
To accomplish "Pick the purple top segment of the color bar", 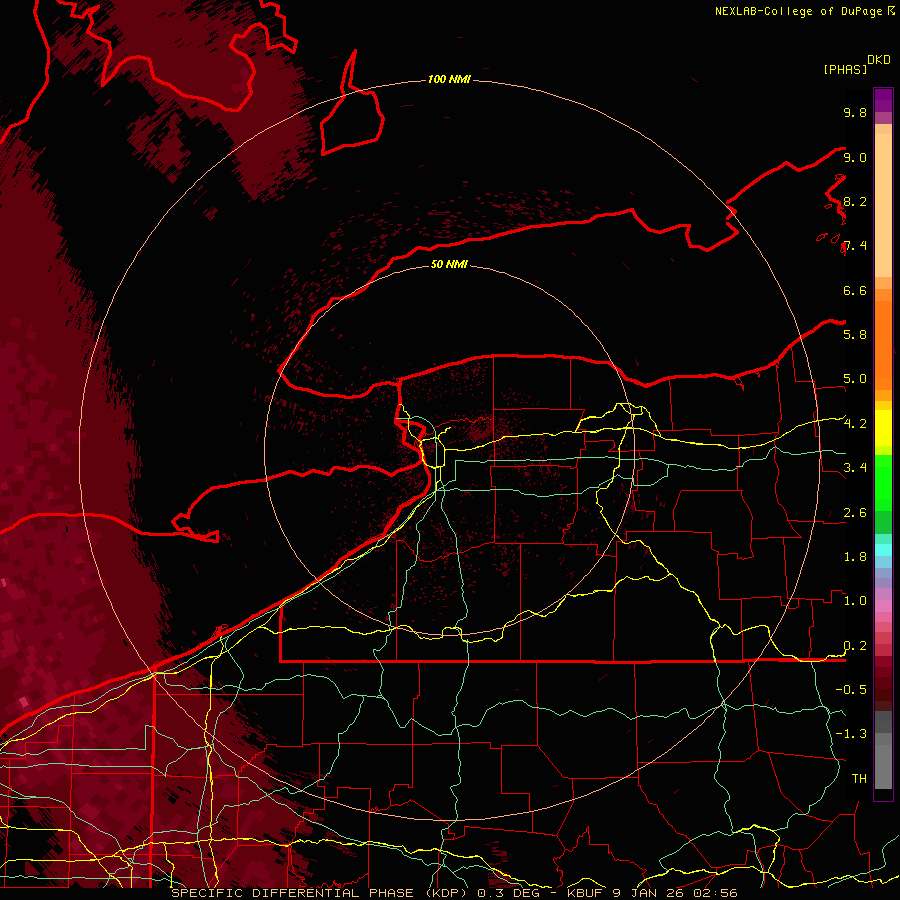I will pos(883,100).
